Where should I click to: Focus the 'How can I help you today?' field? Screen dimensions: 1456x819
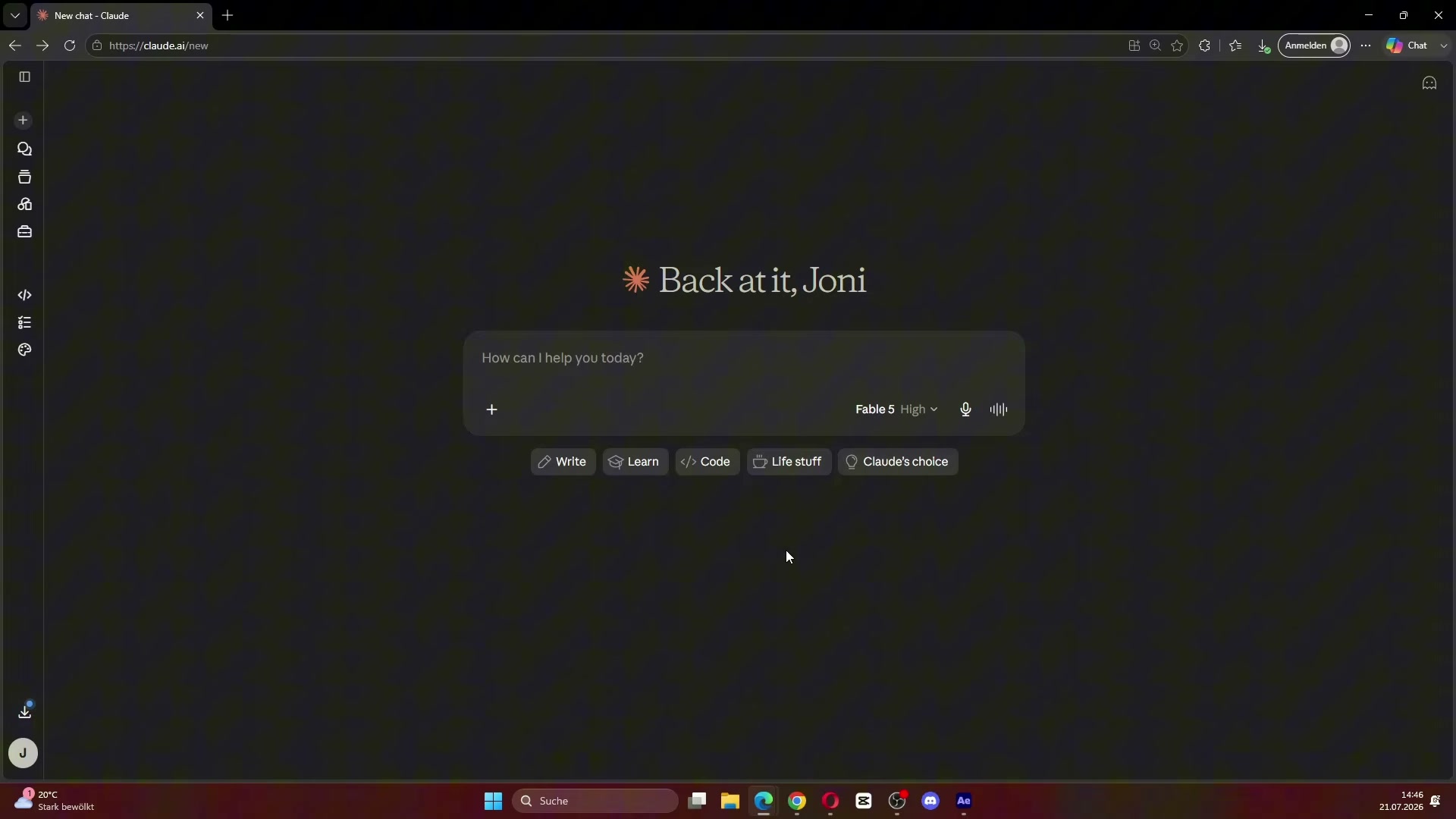[x=743, y=358]
